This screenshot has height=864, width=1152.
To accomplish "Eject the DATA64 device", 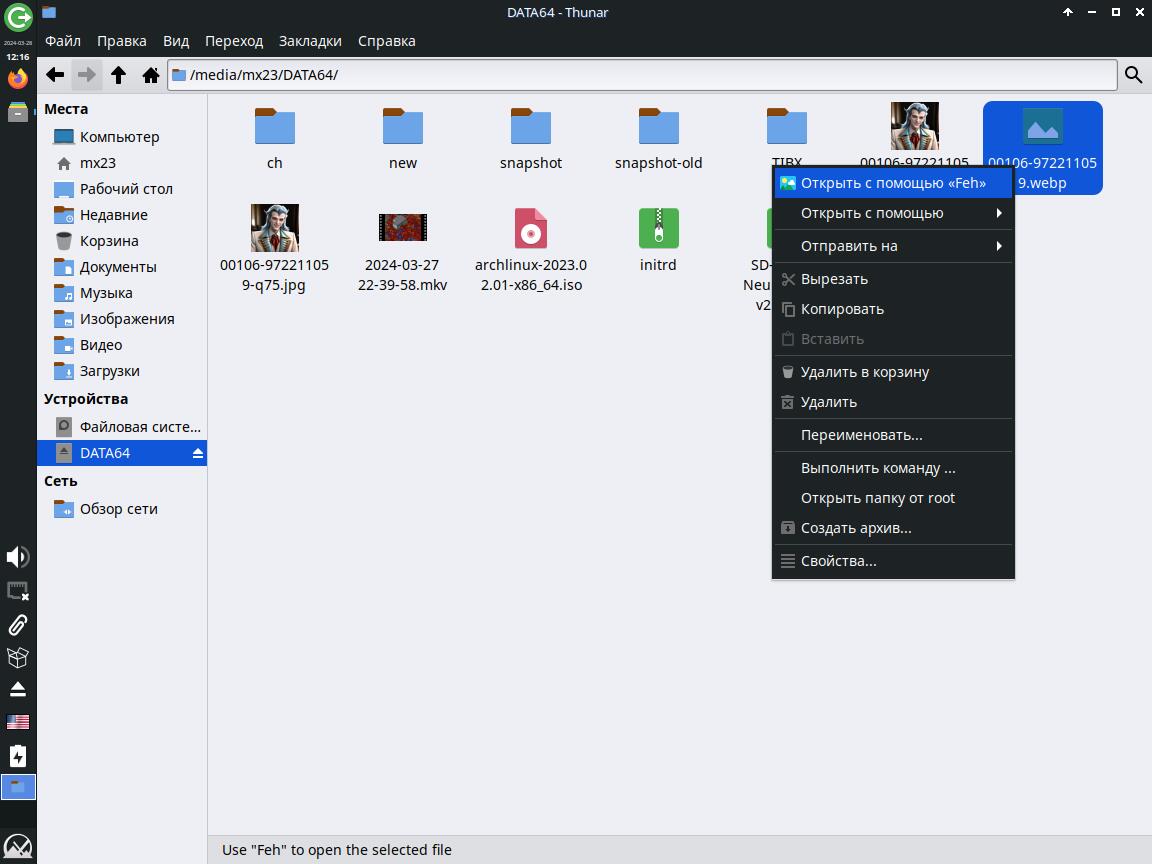I will click(x=198, y=453).
